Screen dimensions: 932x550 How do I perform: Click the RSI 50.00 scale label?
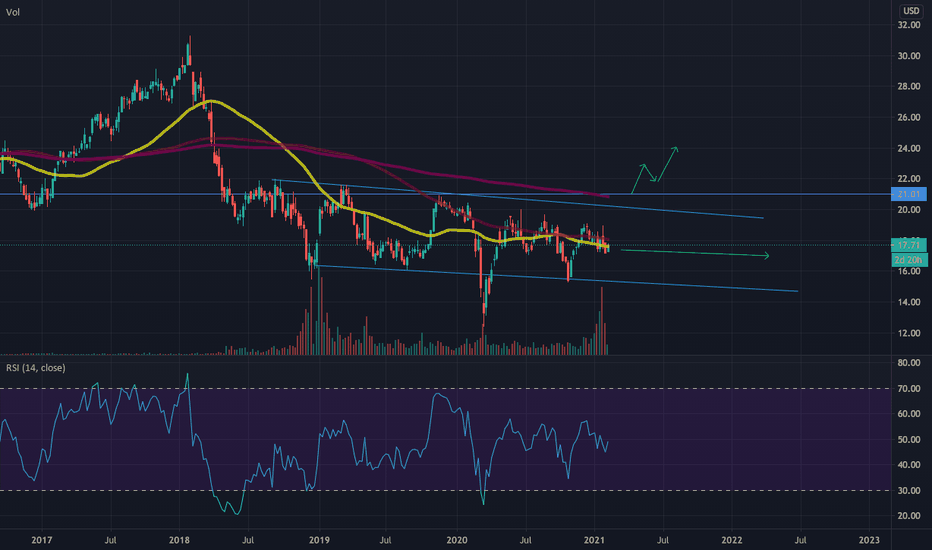click(909, 439)
